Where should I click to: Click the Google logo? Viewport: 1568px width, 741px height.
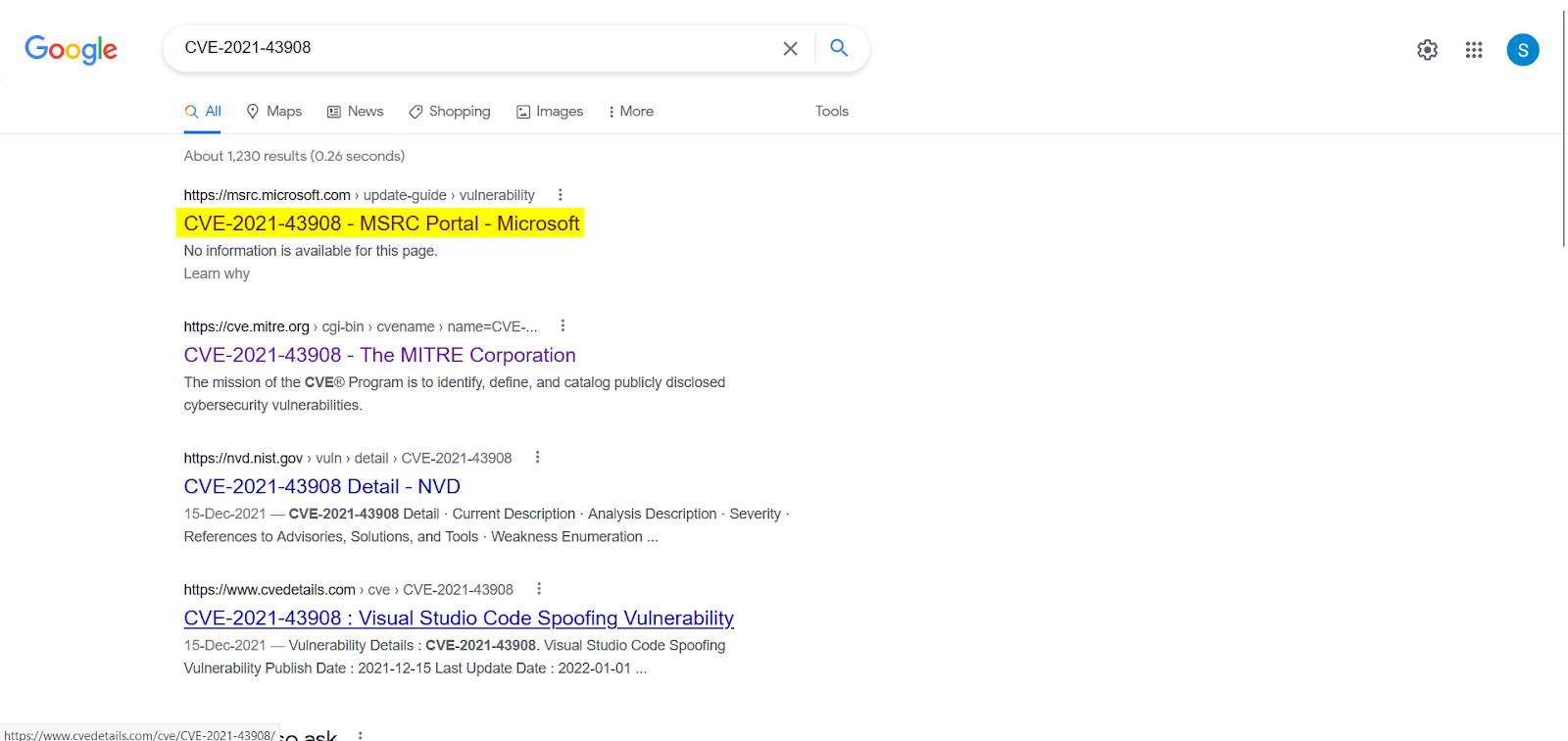71,49
